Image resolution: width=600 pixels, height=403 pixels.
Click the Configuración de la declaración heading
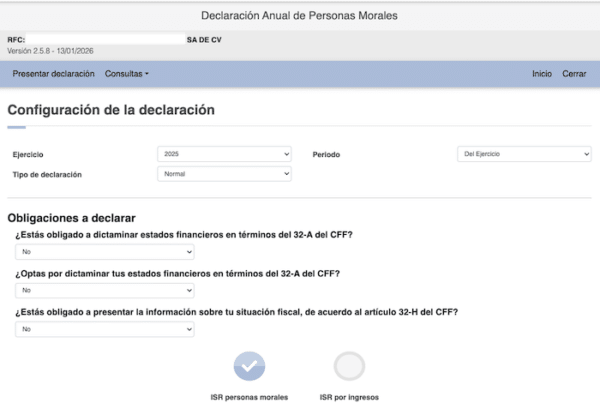[x=111, y=110]
